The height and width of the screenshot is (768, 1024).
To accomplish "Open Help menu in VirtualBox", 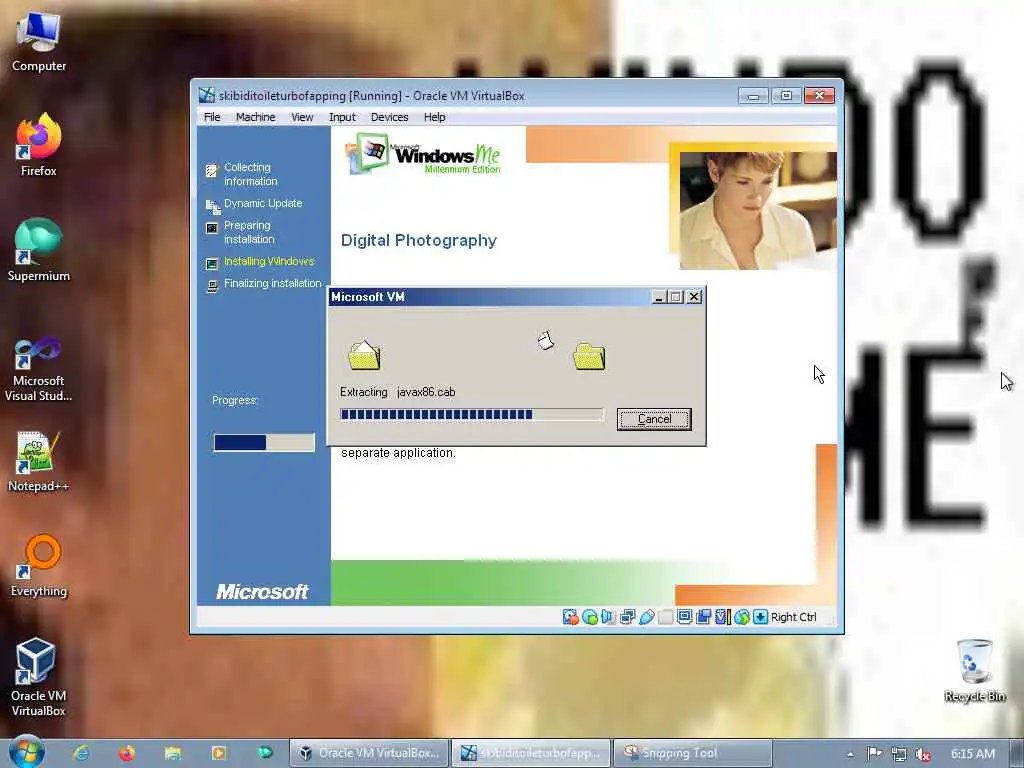I will pyautogui.click(x=434, y=117).
